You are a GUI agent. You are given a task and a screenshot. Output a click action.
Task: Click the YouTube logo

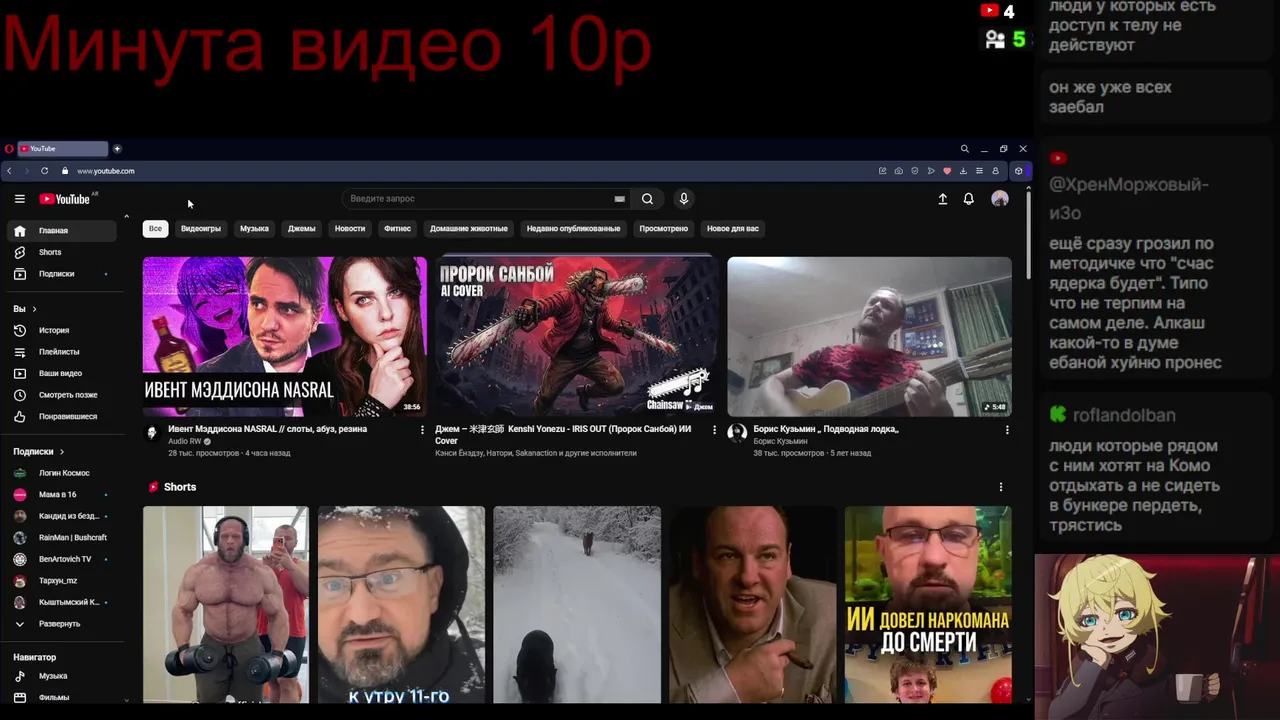point(65,199)
